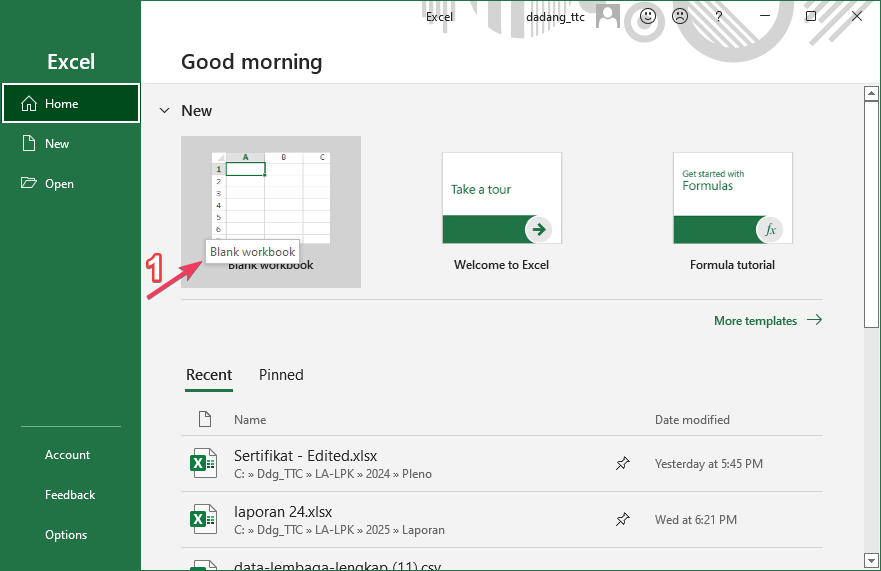Click the smiley face feedback icon

[x=648, y=17]
